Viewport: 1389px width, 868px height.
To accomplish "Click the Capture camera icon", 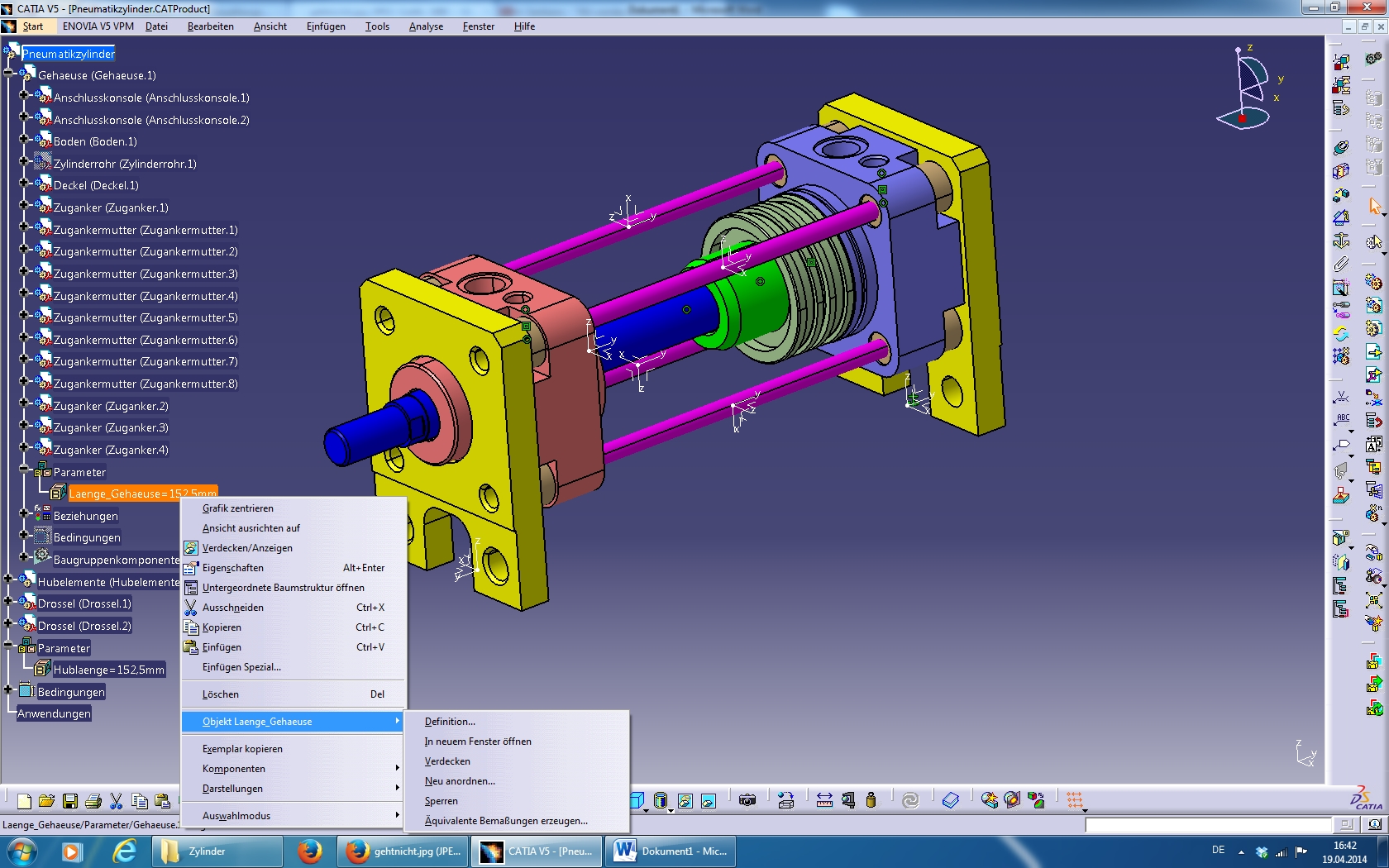I will pos(747,800).
